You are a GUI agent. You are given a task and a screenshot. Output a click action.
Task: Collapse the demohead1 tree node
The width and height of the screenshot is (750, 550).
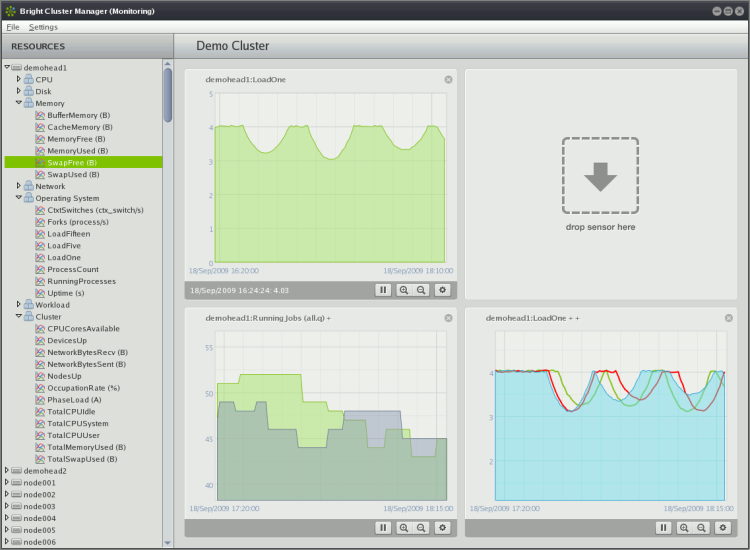(x=7, y=67)
